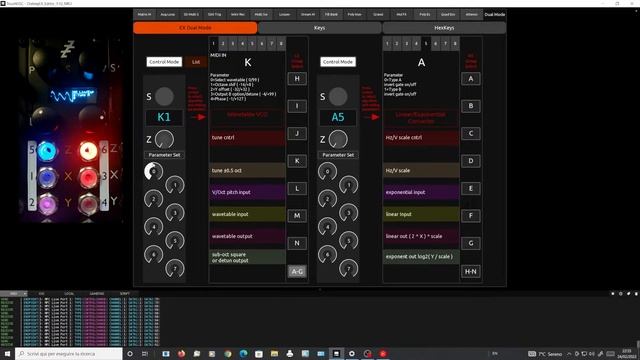
Task: Select channel 1 in A panel
Action: pos(387,43)
